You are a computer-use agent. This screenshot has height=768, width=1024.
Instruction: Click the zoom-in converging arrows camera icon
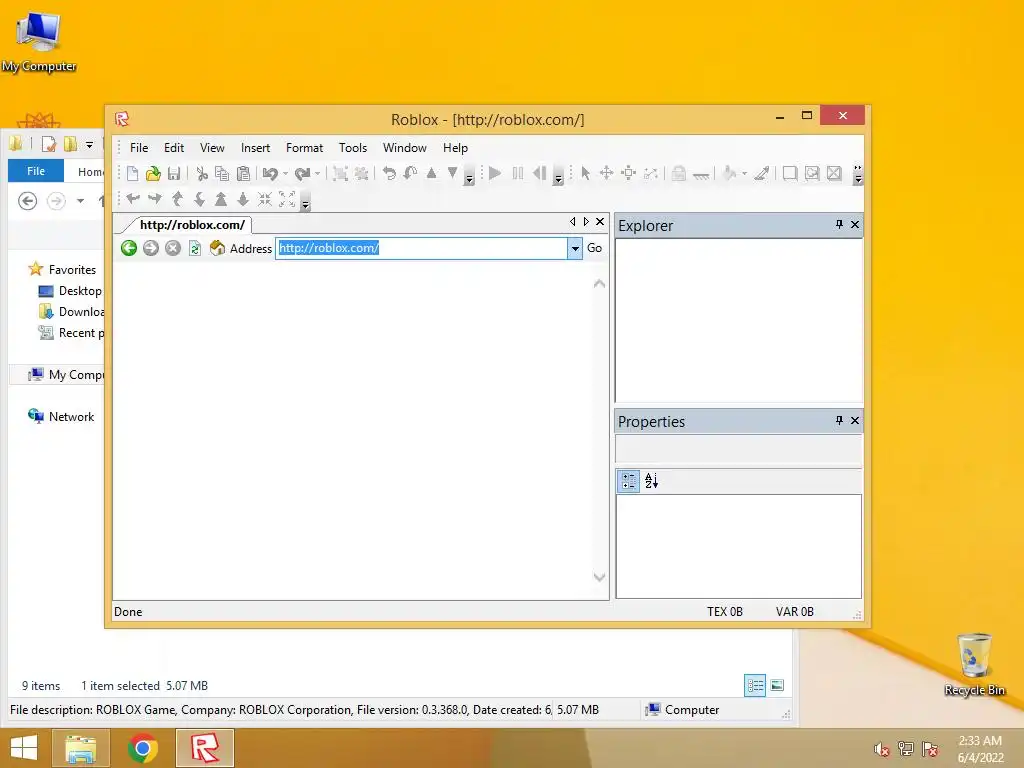(x=264, y=199)
